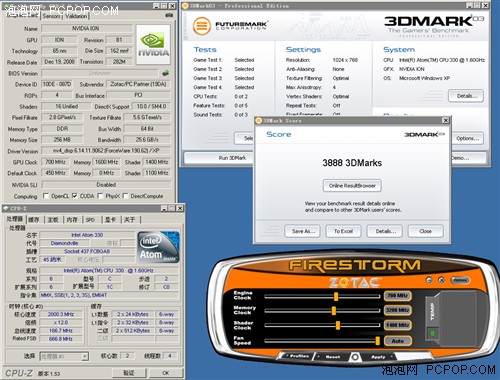
Task: Click the Firestorm round close icon
Action: point(442,280)
